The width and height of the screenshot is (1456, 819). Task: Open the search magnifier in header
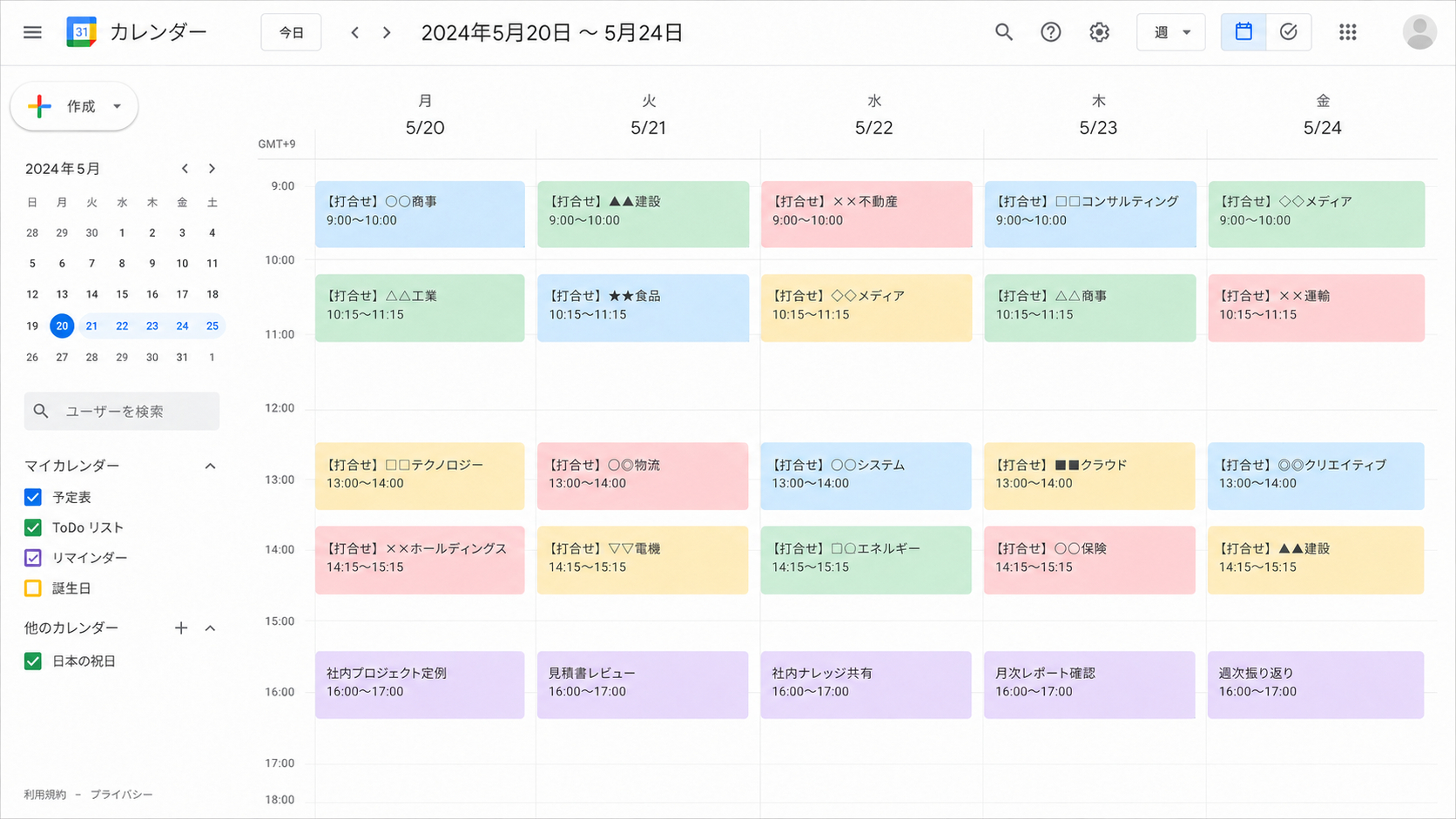tap(1004, 32)
